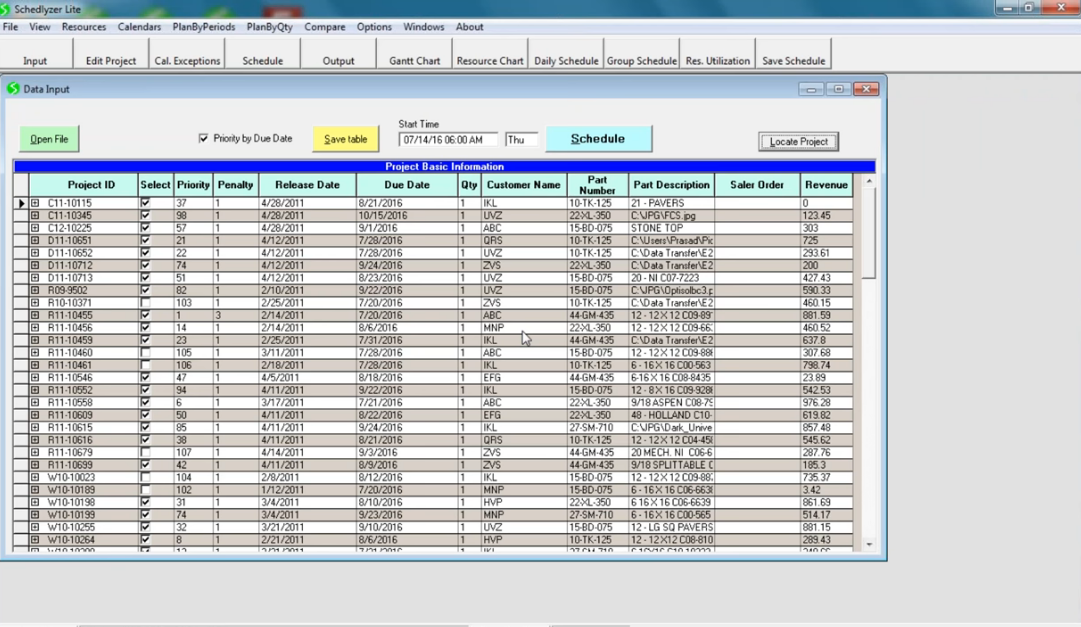Click the table's vertical scrollbar down arrow
Screen dimensions: 1081x627
tap(868, 545)
